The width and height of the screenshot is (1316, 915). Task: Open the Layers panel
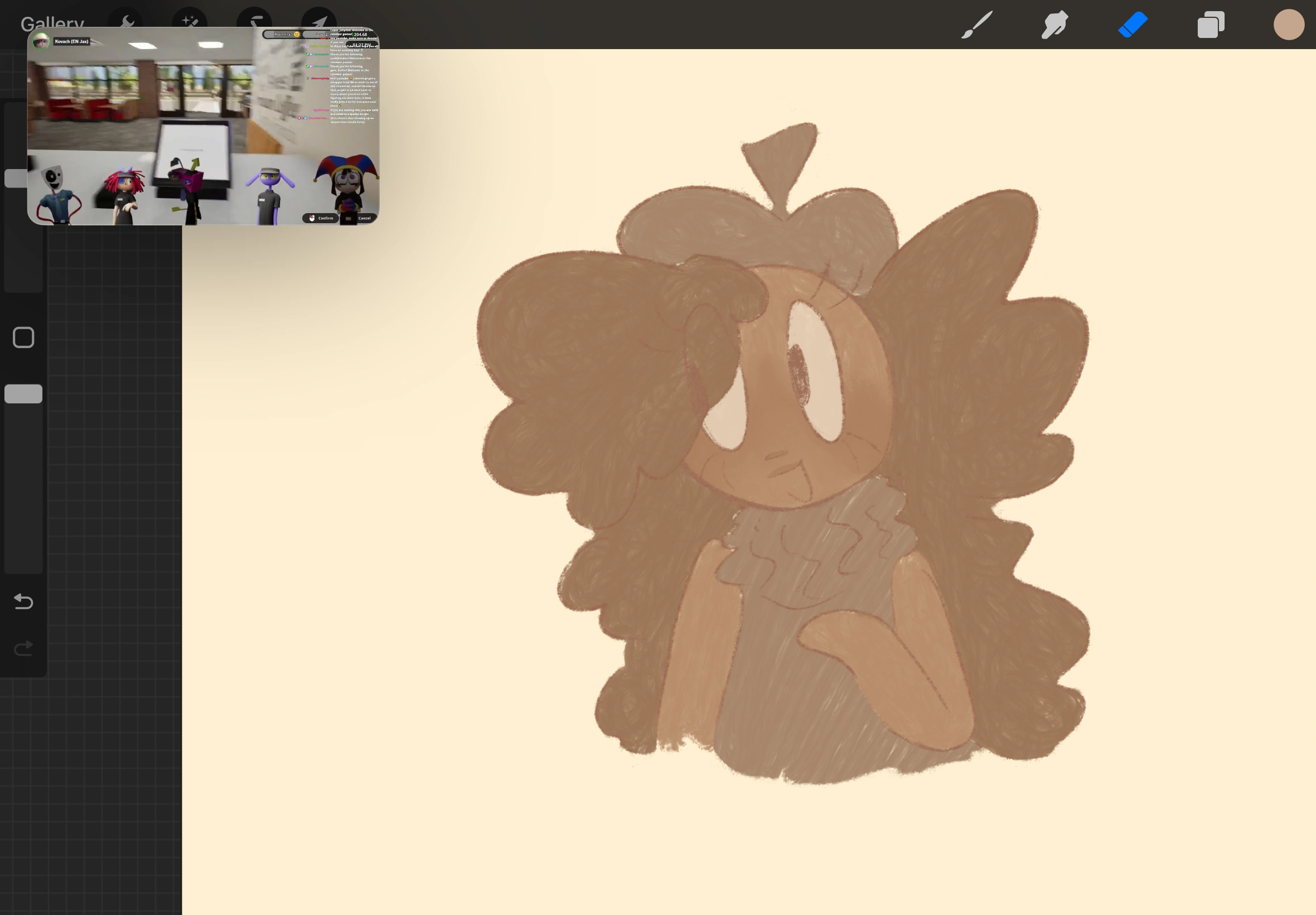tap(1211, 25)
